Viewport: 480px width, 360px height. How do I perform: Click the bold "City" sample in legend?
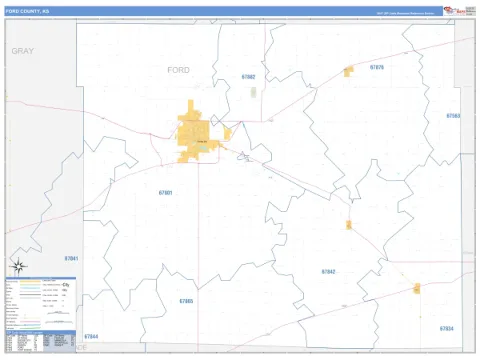(66, 285)
